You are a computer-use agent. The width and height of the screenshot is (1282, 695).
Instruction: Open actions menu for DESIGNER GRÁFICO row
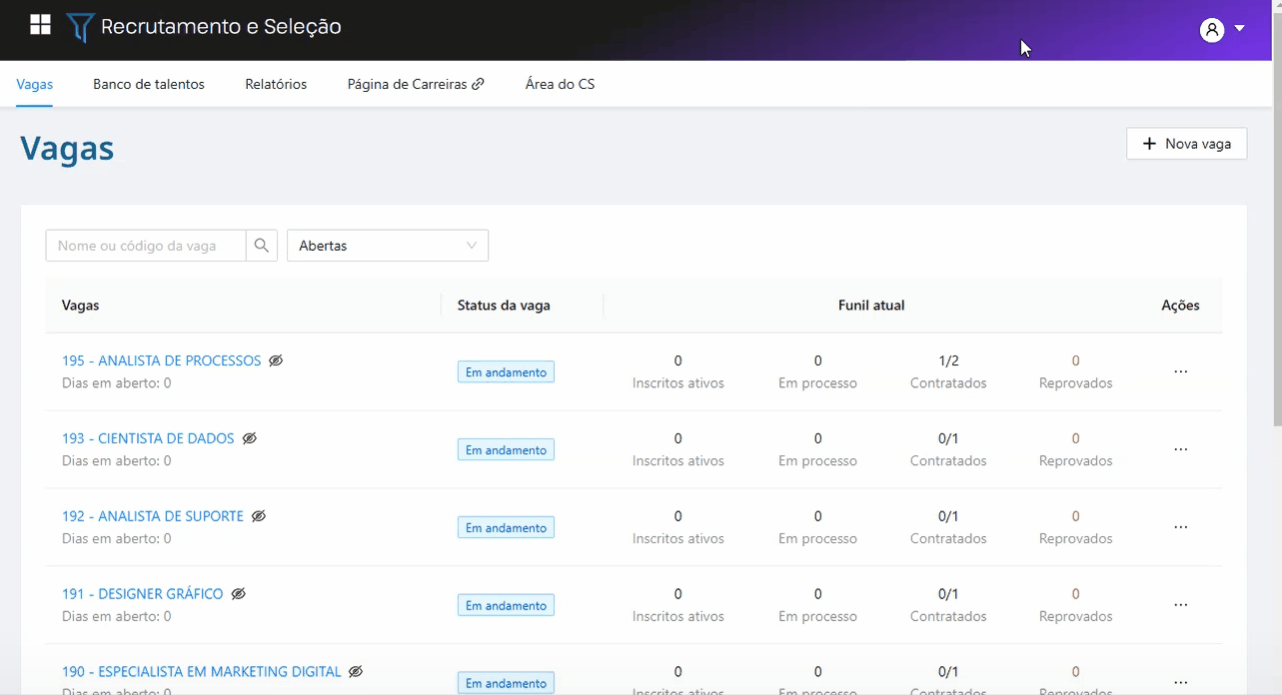click(x=1181, y=605)
